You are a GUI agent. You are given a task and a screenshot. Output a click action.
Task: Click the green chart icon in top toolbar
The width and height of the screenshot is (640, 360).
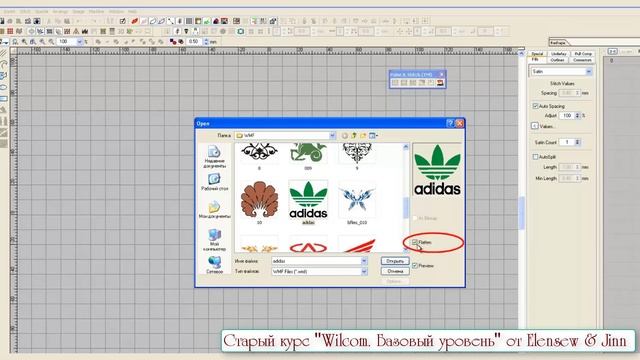(207, 21)
